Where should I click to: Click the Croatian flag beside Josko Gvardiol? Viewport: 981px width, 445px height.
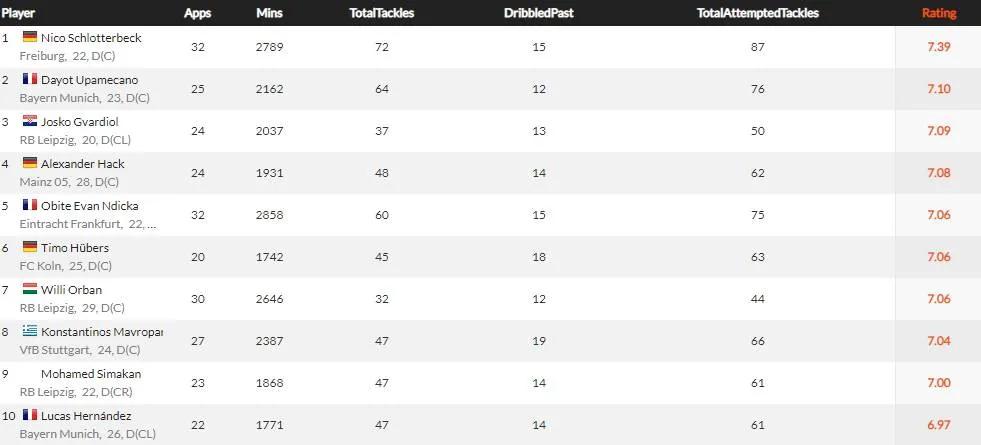tap(29, 121)
